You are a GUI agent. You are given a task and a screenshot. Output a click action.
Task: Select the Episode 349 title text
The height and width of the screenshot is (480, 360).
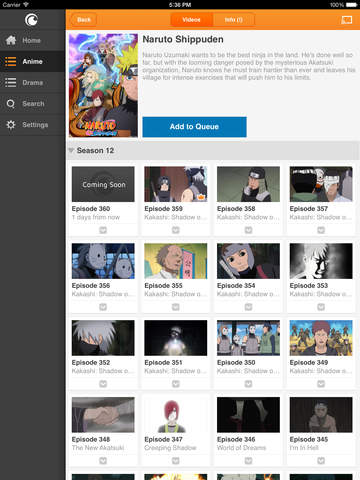click(x=309, y=362)
